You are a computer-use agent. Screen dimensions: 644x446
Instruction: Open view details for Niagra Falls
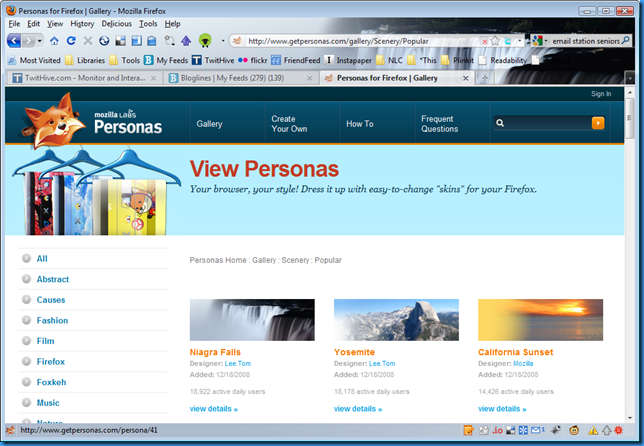click(x=214, y=409)
